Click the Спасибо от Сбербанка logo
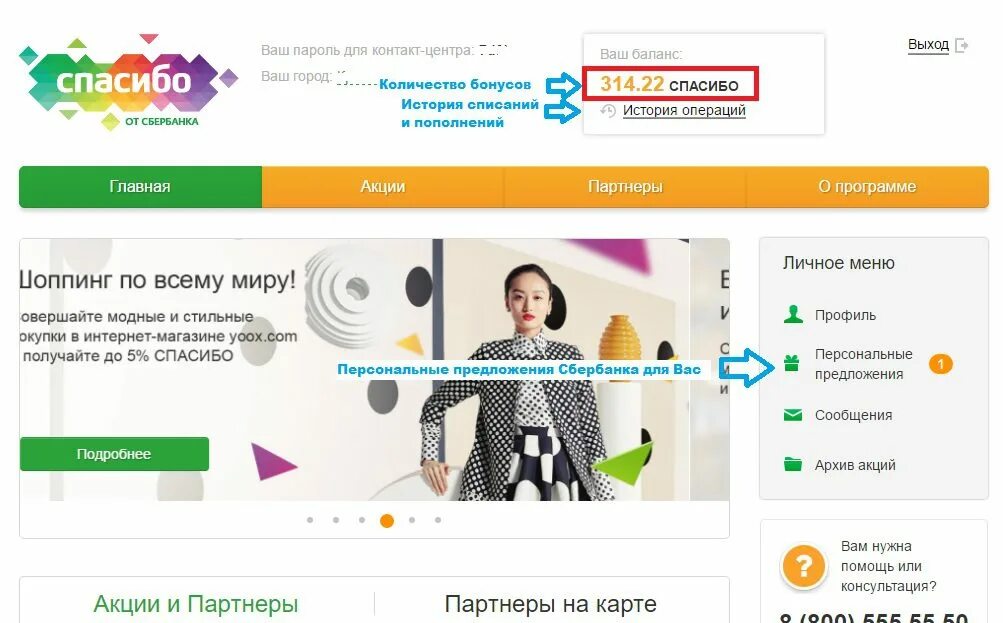1003x623 pixels. [128, 82]
